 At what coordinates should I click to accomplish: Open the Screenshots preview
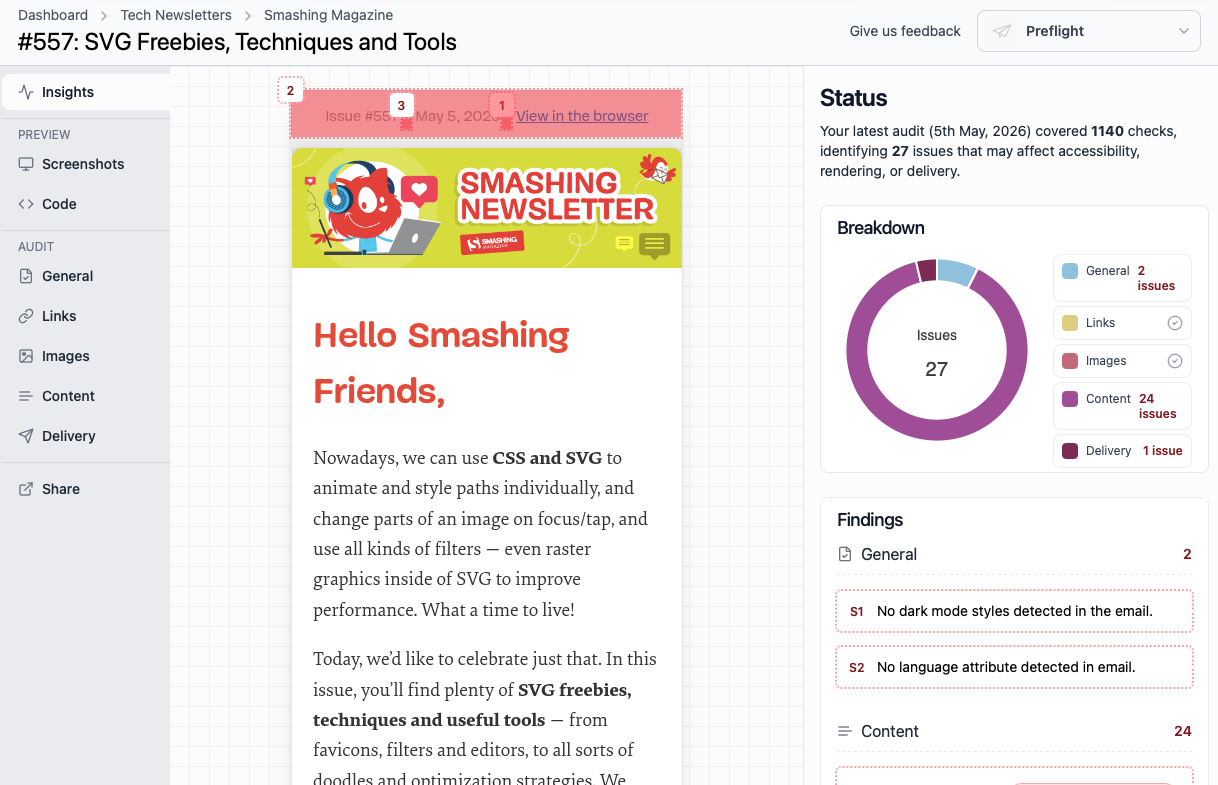pyautogui.click(x=85, y=164)
